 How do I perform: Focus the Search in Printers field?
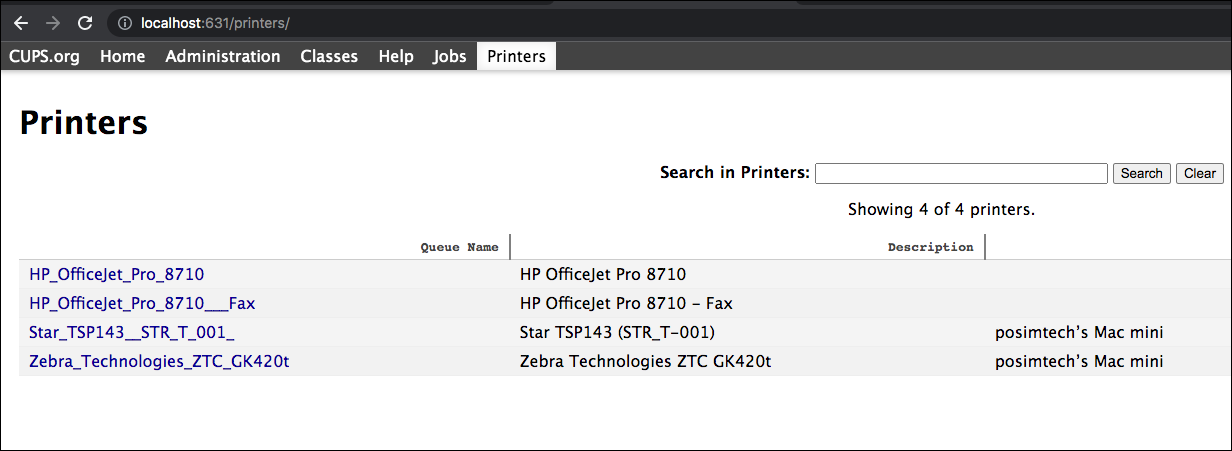[961, 173]
